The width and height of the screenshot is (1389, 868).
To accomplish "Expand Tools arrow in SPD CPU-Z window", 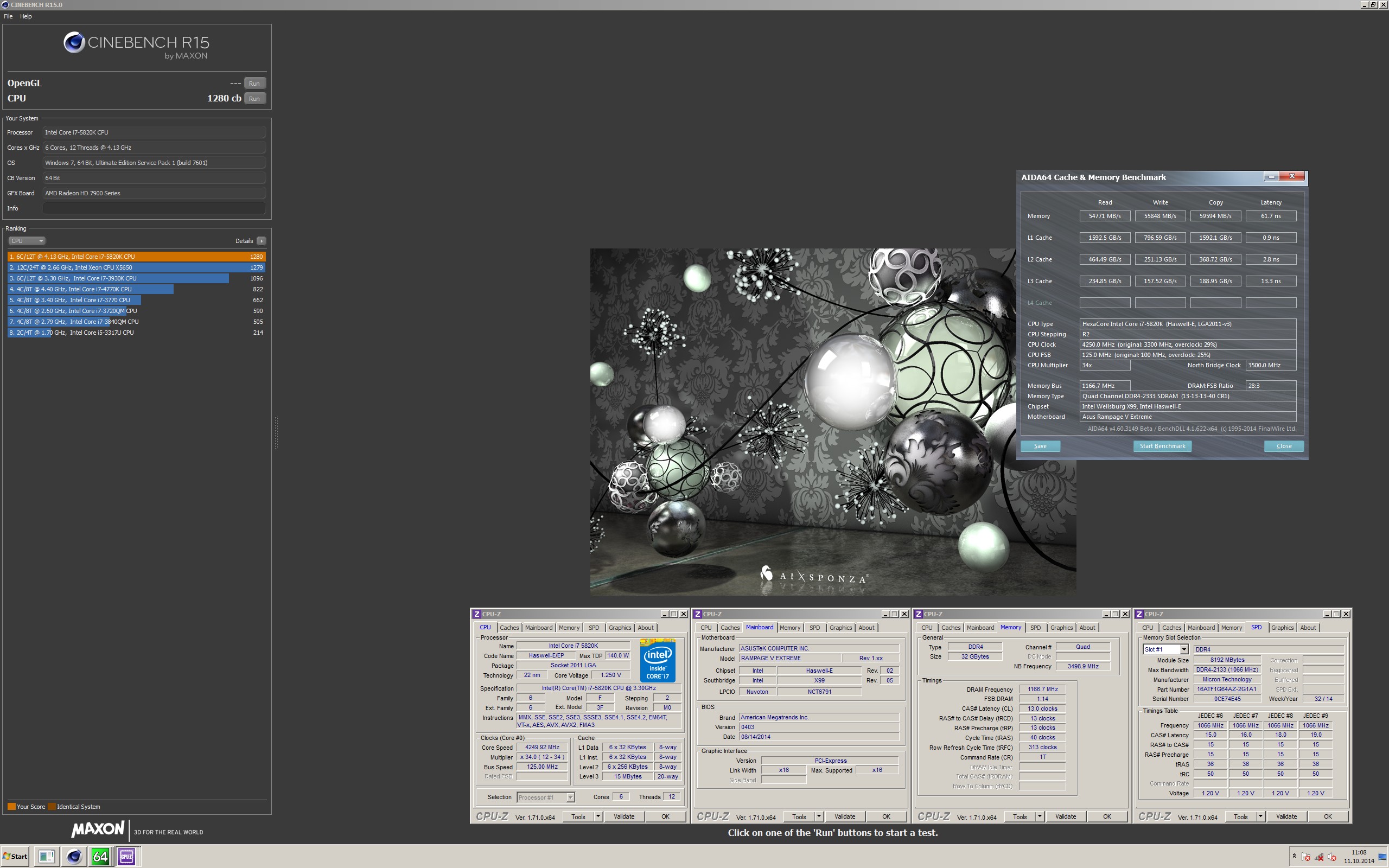I will click(1260, 816).
